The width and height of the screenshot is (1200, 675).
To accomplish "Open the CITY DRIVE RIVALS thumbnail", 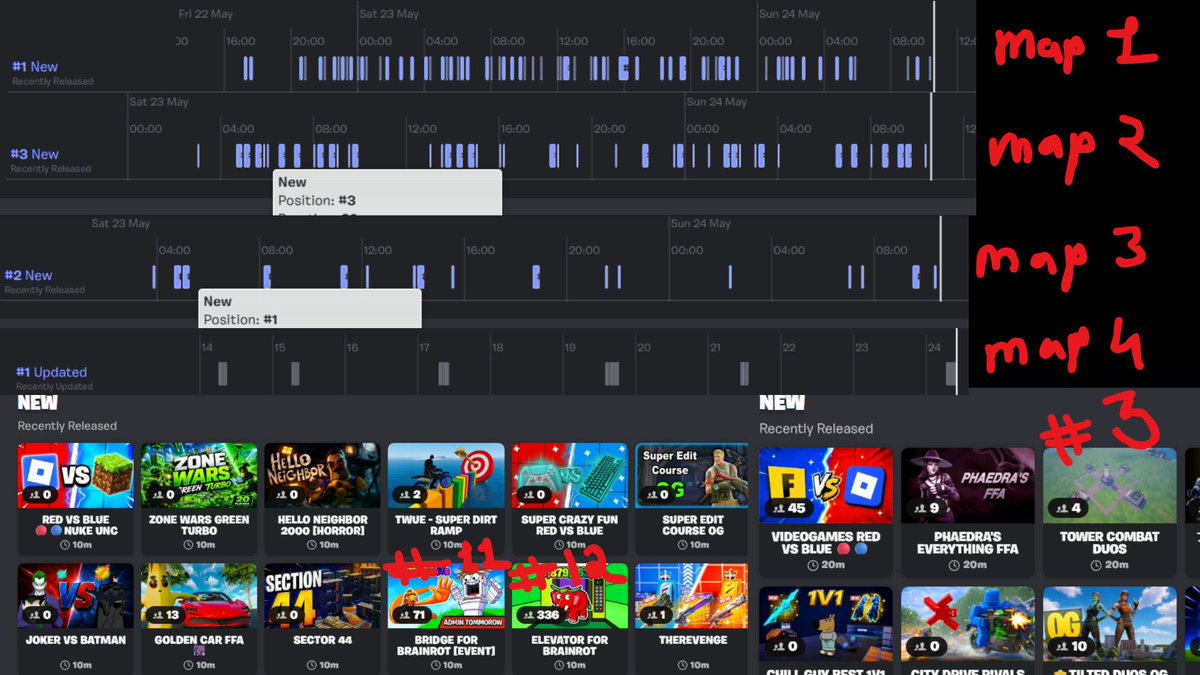I will (x=968, y=624).
